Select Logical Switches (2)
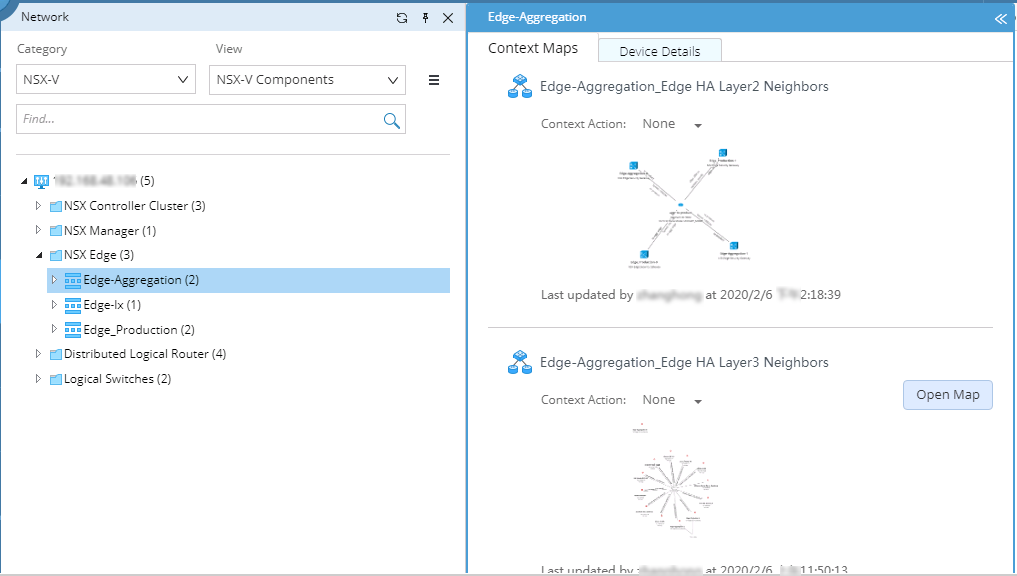 tap(117, 379)
